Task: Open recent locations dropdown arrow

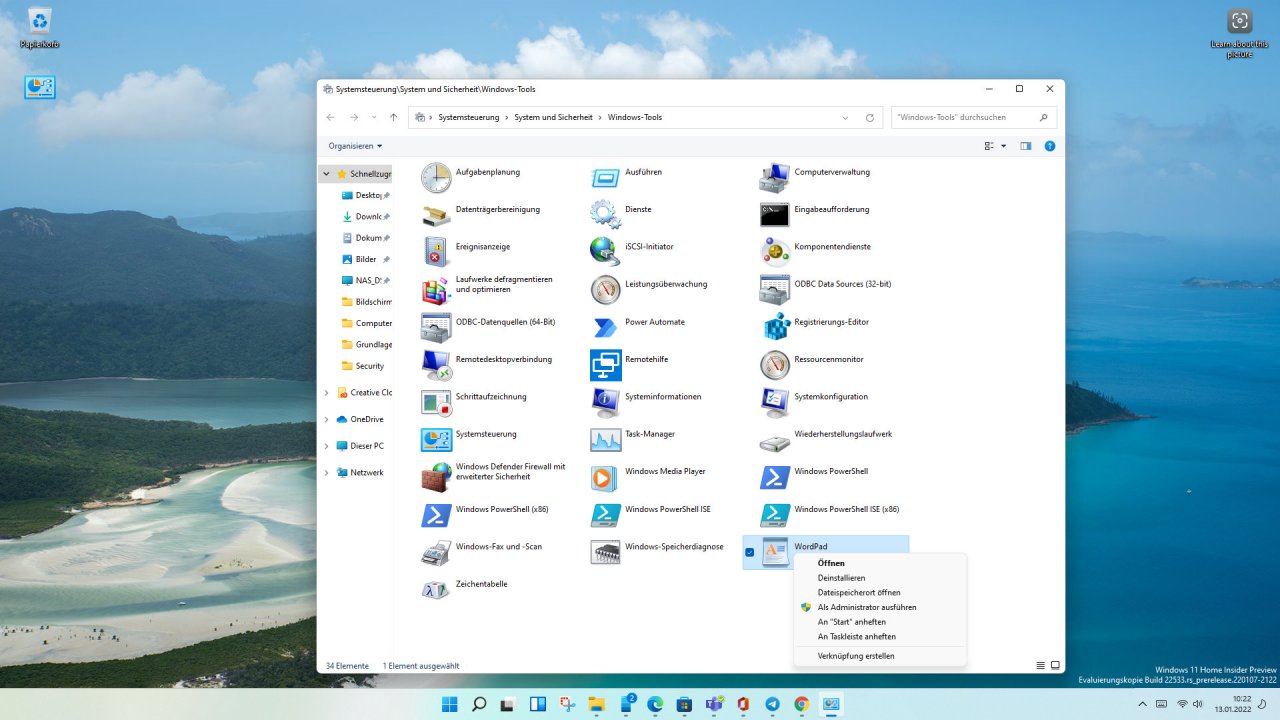Action: [373, 118]
